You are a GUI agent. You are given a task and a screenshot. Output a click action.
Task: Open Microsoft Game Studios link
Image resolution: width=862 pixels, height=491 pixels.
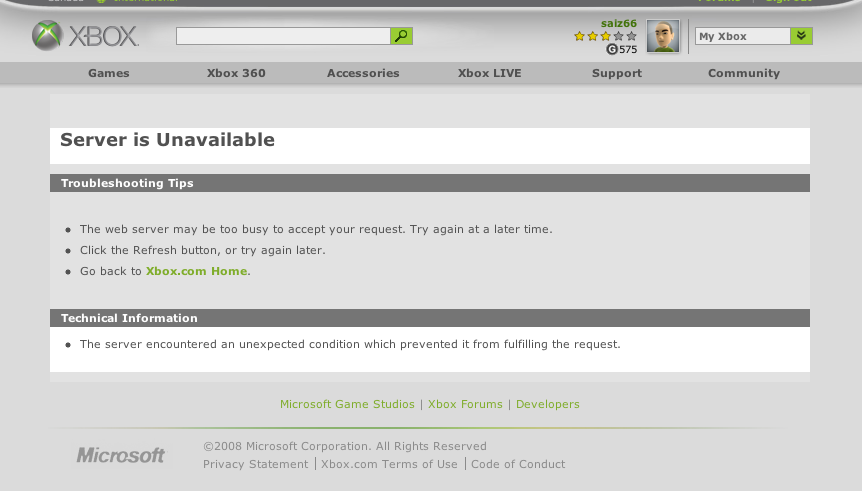[347, 404]
